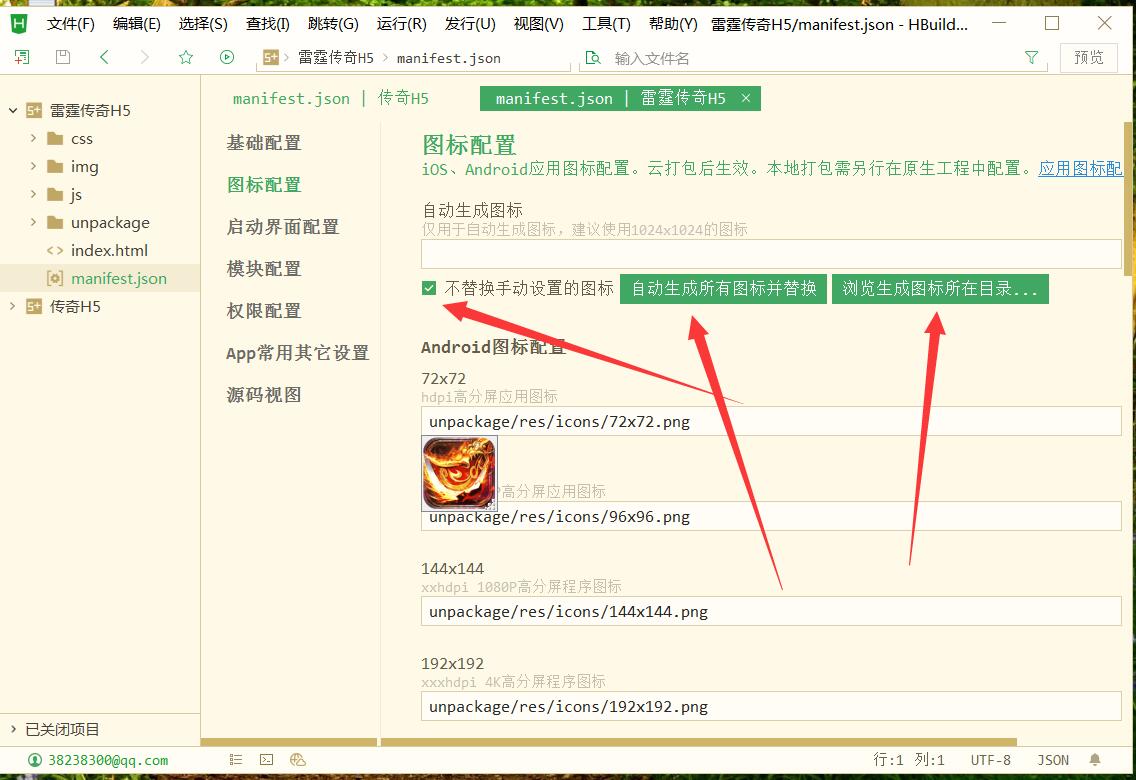Expand the 传奇H5 project node
The height and width of the screenshot is (780, 1136).
pyautogui.click(x=13, y=306)
